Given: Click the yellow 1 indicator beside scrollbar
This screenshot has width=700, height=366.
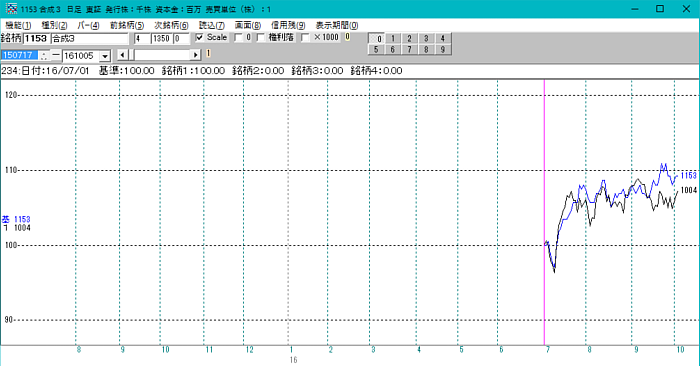Looking at the screenshot, I should (208, 54).
